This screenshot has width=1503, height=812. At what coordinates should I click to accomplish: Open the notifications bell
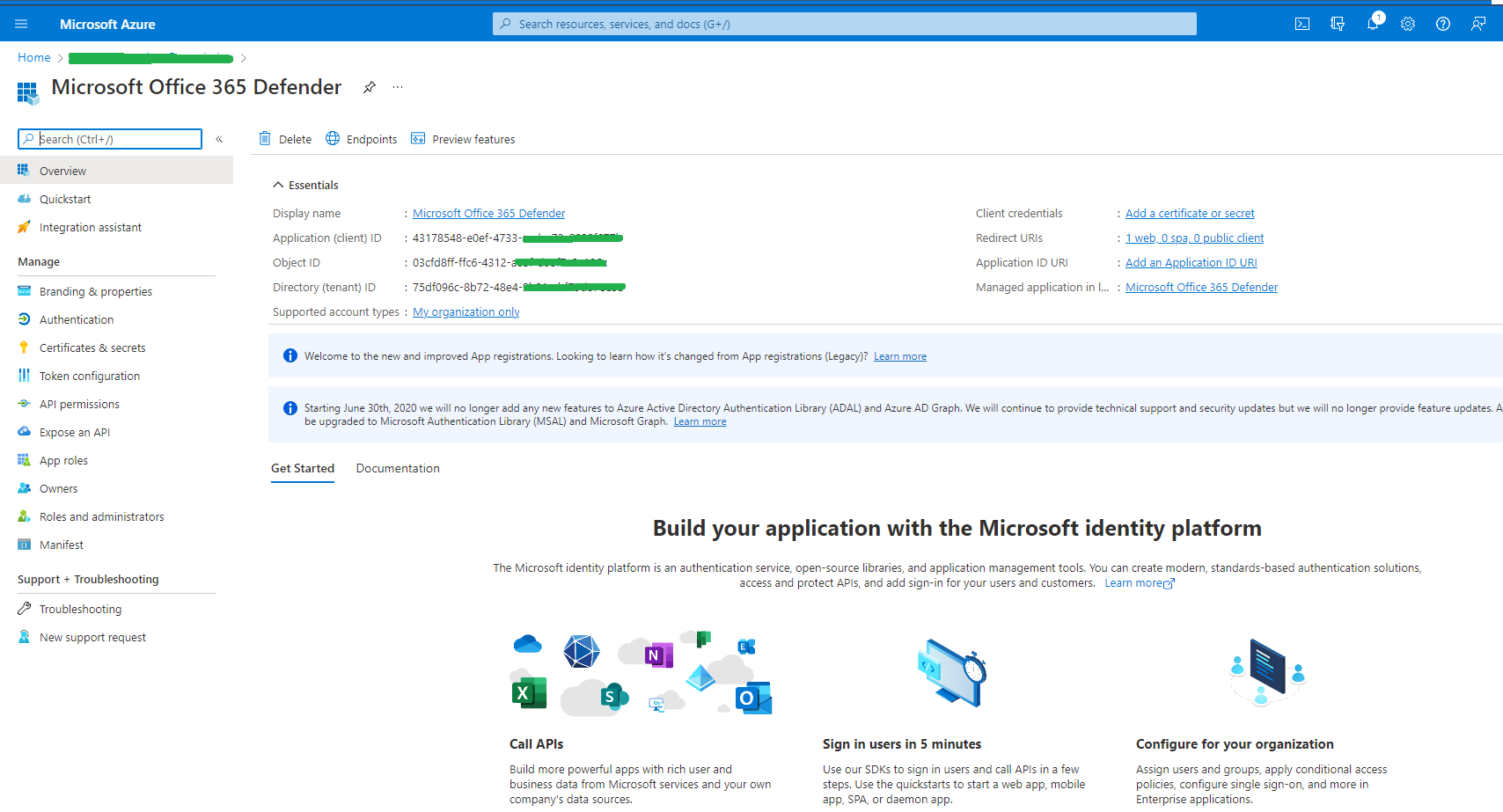pos(1373,24)
